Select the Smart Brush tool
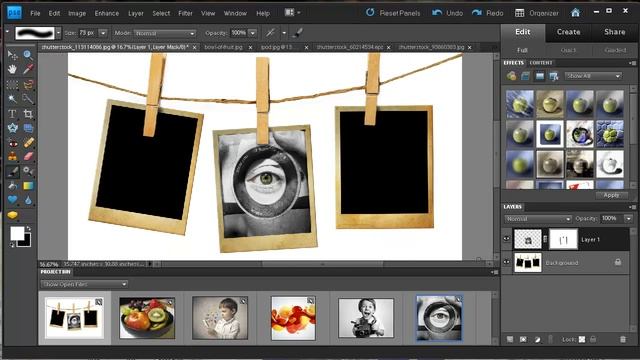This screenshot has height=360, width=640. (28, 171)
